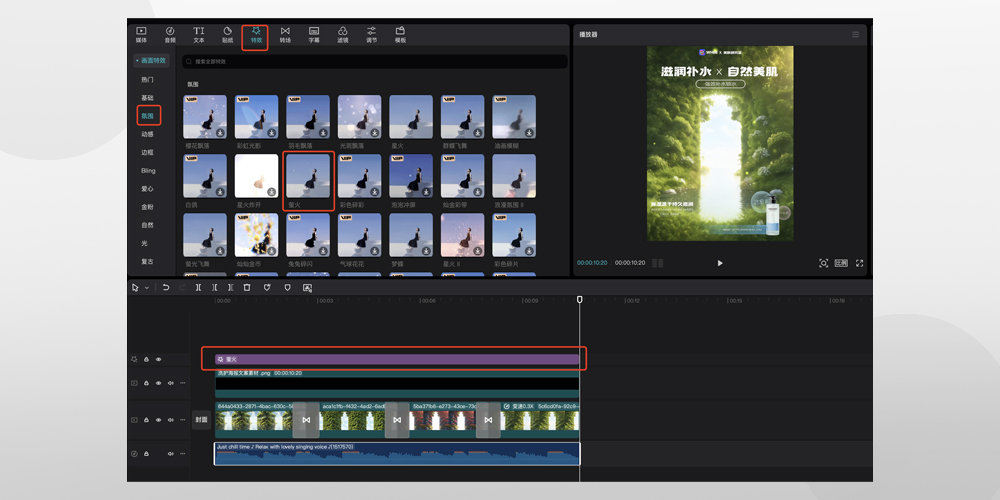Open the 调节 adjustment tab
Screen dimensions: 1000x500
[x=371, y=34]
